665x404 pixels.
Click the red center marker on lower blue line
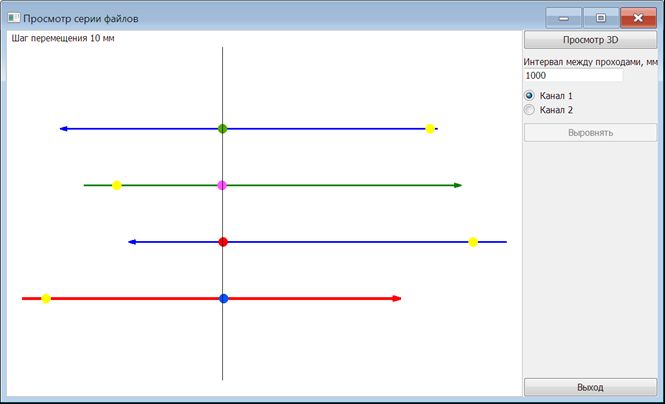[223, 242]
